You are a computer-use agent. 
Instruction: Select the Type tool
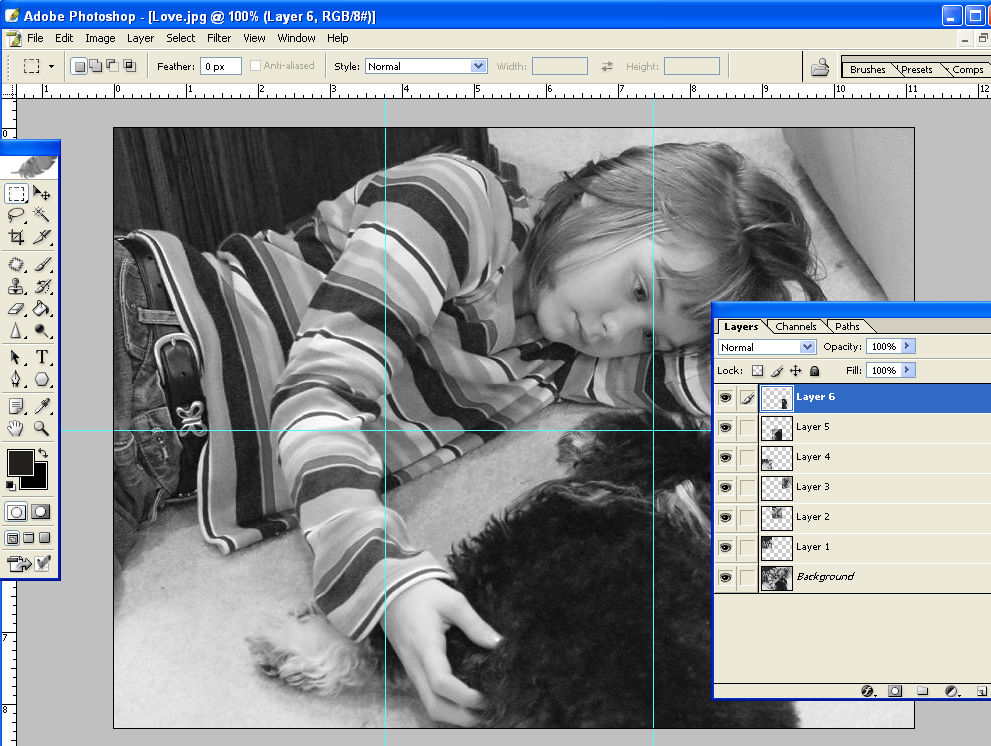[x=42, y=357]
